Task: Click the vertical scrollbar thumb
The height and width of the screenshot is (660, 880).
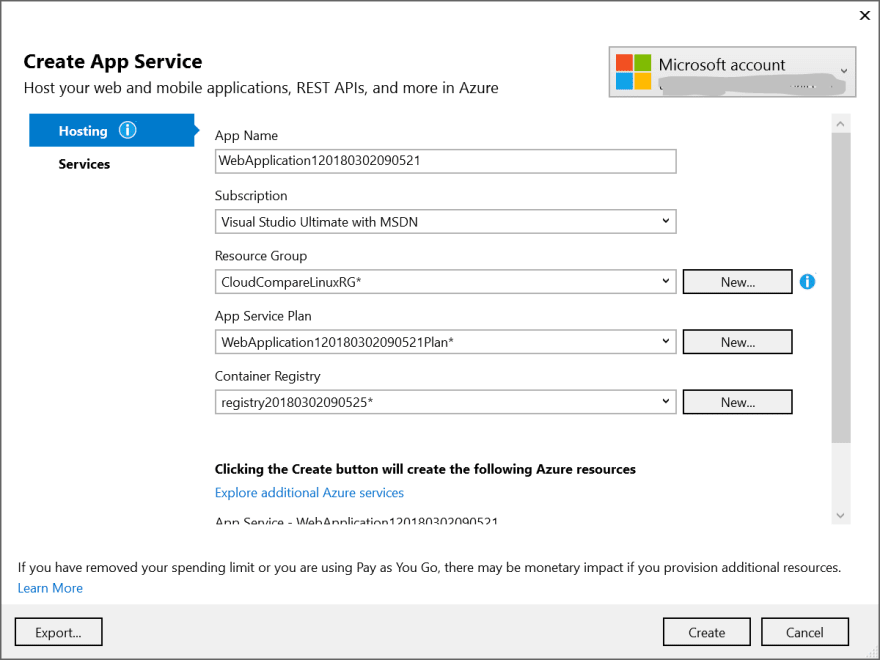Action: tap(841, 288)
